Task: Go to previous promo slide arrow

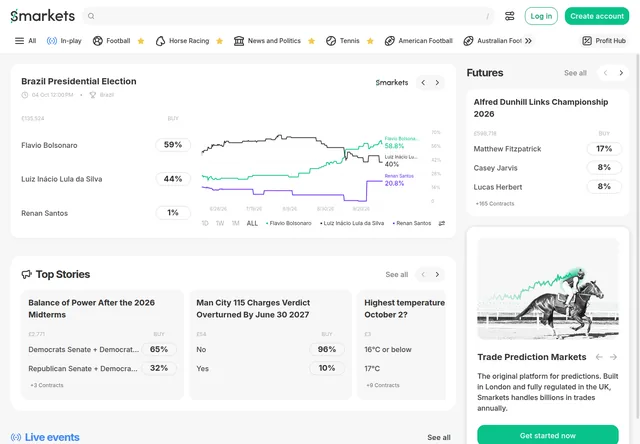Action: pyautogui.click(x=599, y=357)
